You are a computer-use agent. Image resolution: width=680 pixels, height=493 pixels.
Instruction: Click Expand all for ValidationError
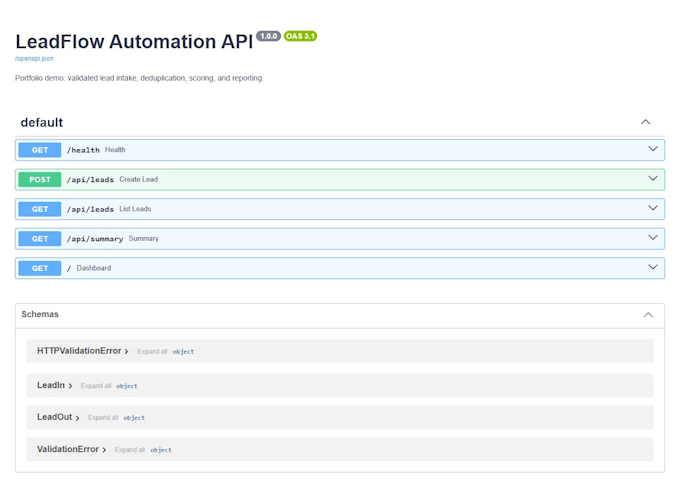click(x=130, y=450)
